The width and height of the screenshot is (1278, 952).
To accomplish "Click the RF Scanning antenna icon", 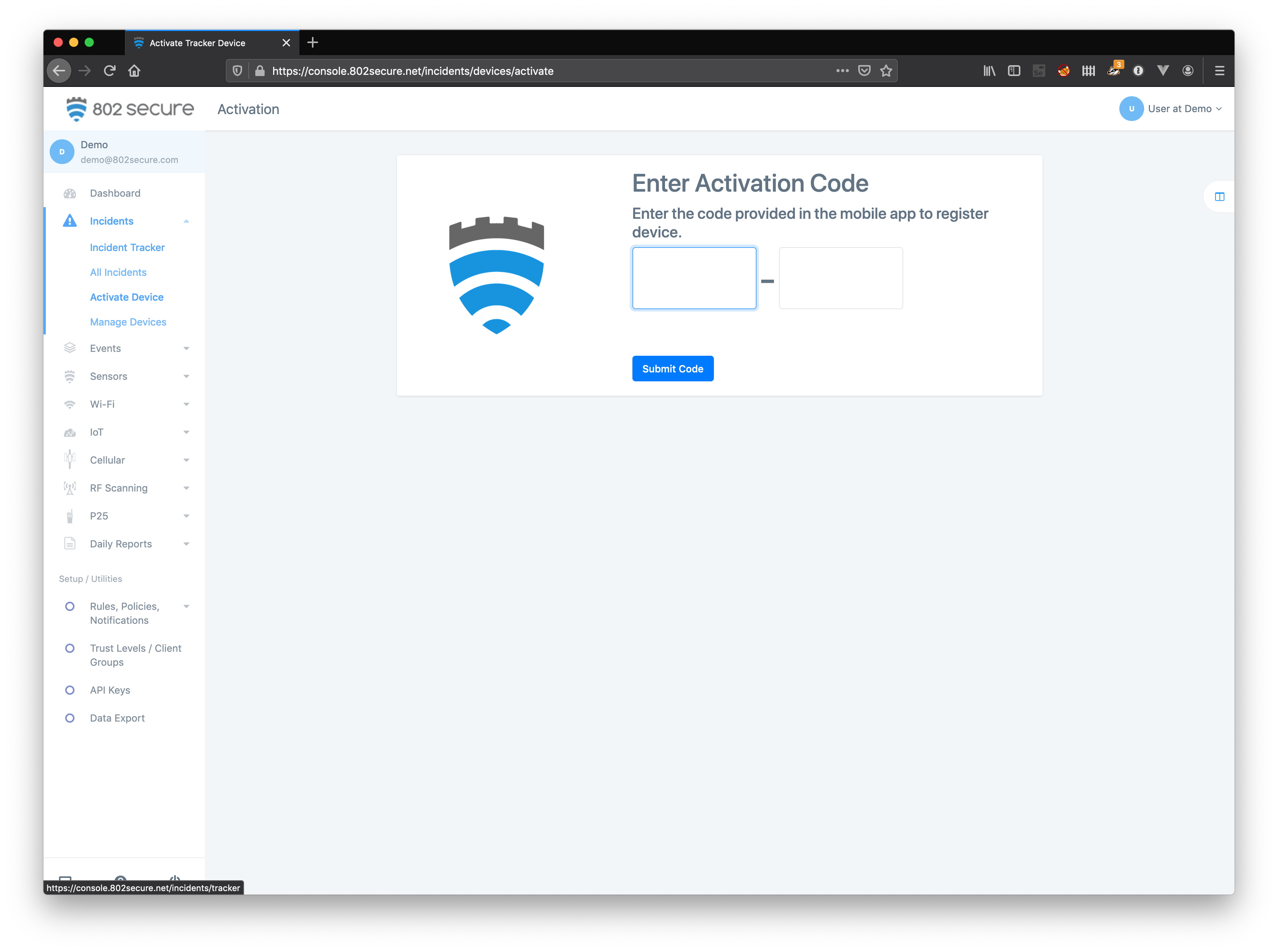I will 70,488.
